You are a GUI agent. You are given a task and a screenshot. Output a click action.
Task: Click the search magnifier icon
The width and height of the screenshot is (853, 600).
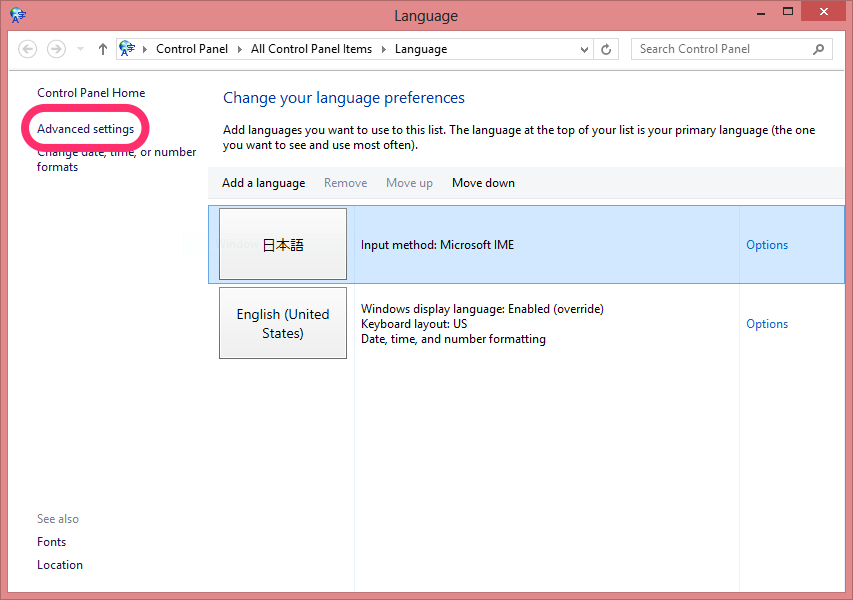tap(818, 50)
